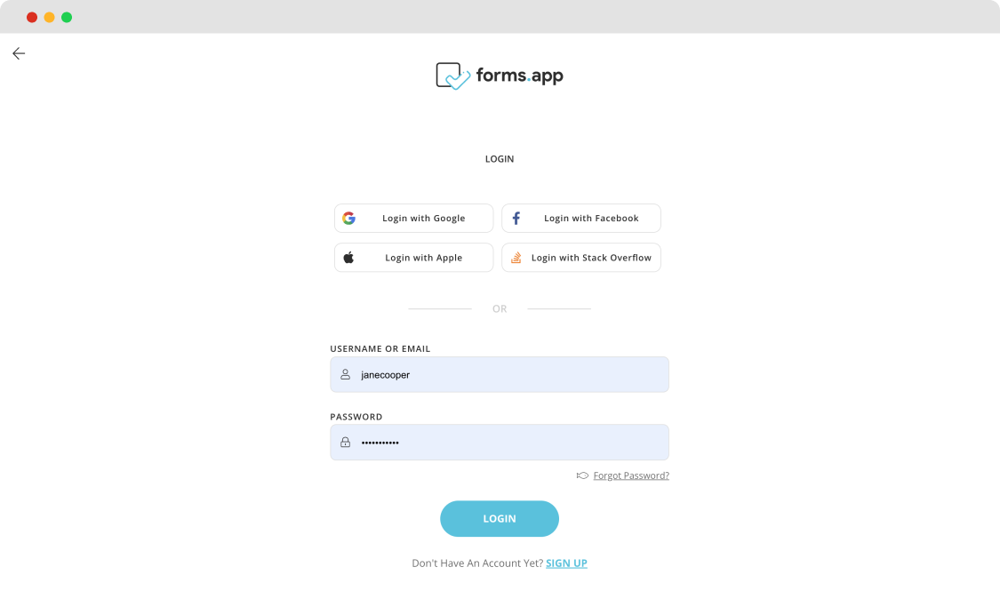Image resolution: width=1000 pixels, height=599 pixels.
Task: Click the Google logo icon
Action: coord(349,217)
